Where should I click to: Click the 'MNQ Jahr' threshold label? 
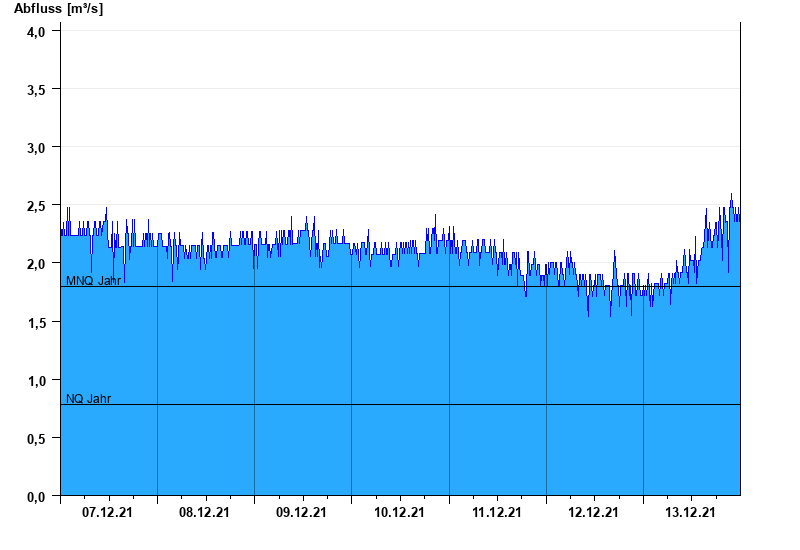tap(93, 281)
